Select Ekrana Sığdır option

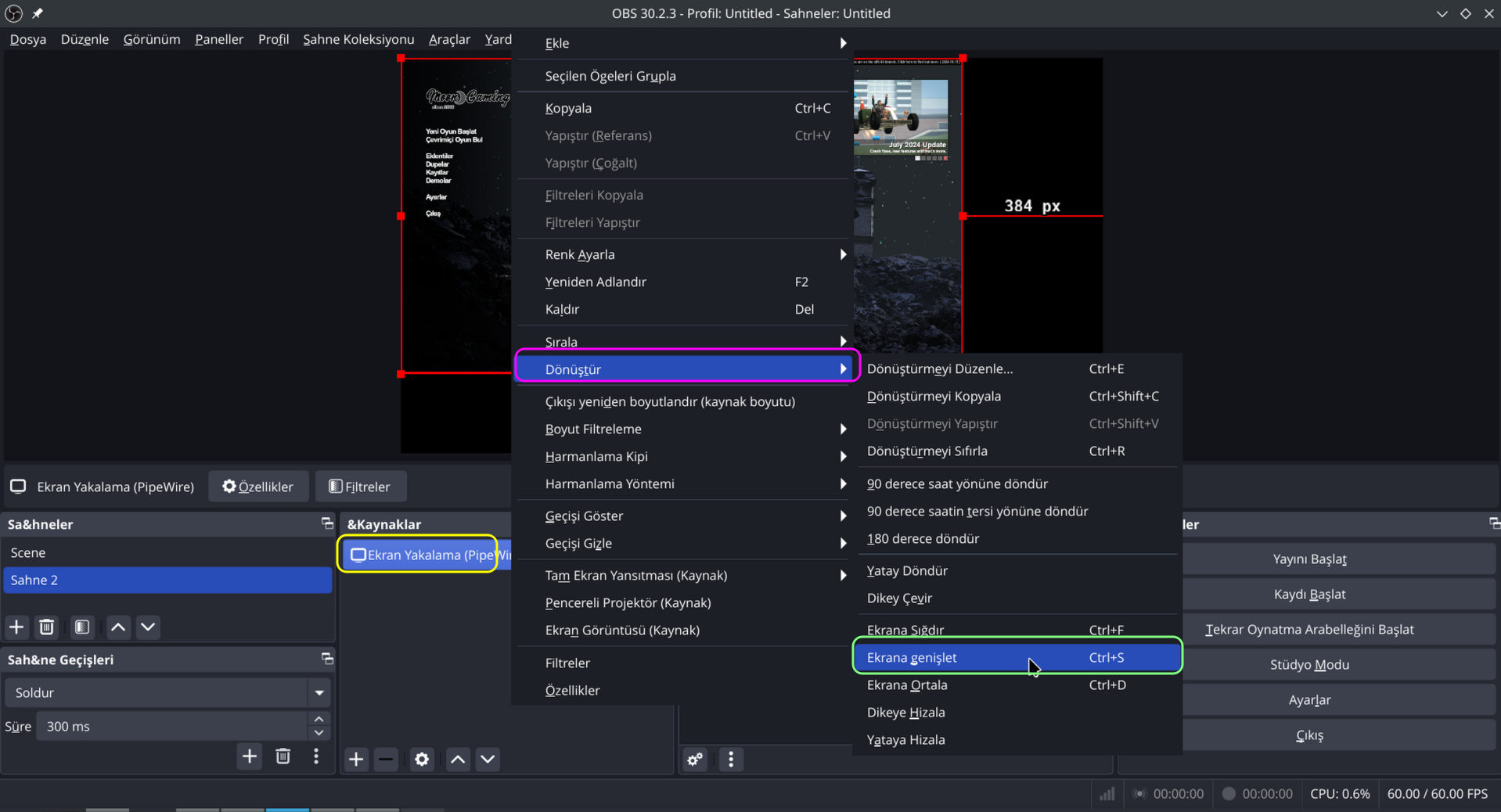[x=1017, y=630]
